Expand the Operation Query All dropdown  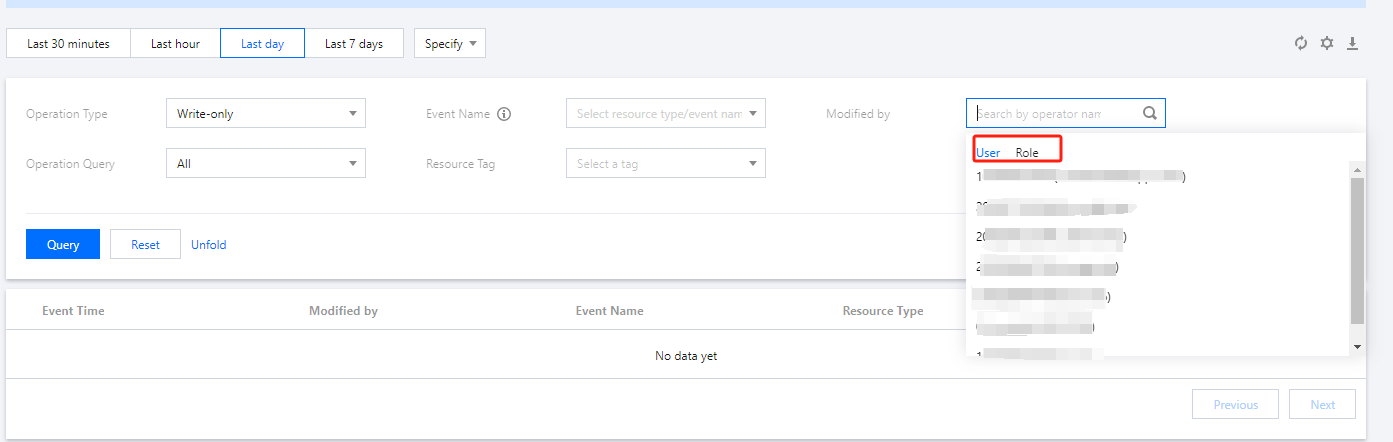[x=265, y=163]
